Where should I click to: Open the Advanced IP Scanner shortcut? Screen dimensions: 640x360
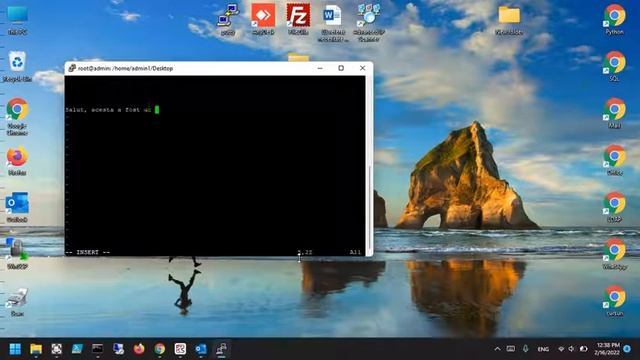click(x=369, y=22)
